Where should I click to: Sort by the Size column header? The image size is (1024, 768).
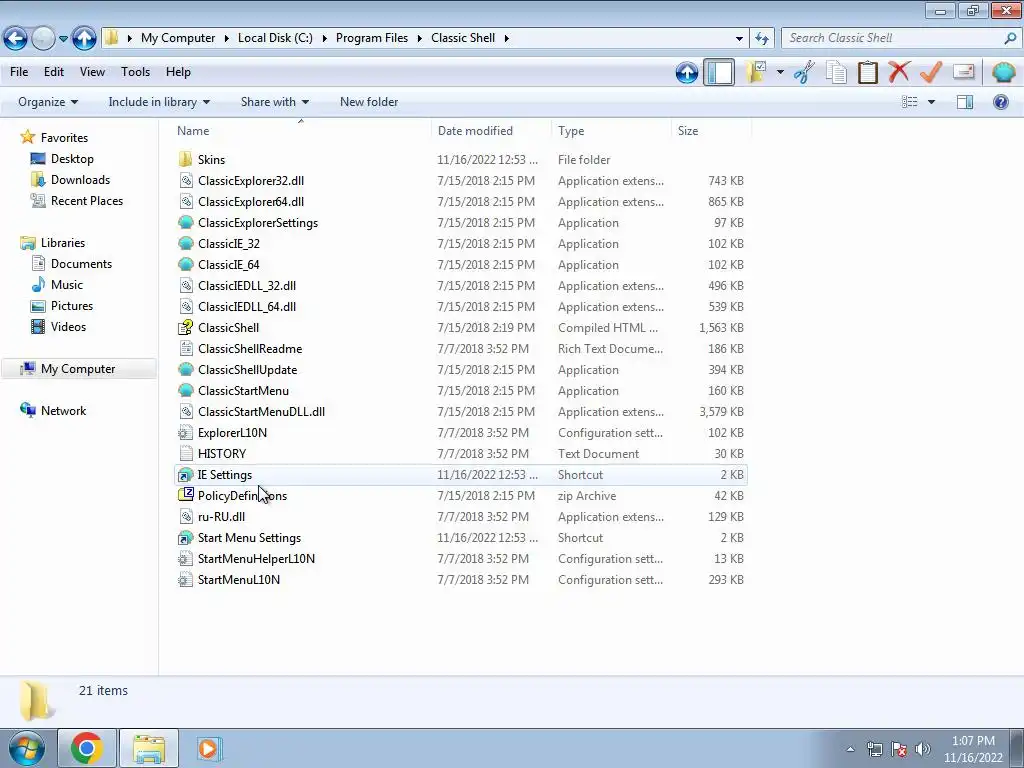pyautogui.click(x=711, y=131)
